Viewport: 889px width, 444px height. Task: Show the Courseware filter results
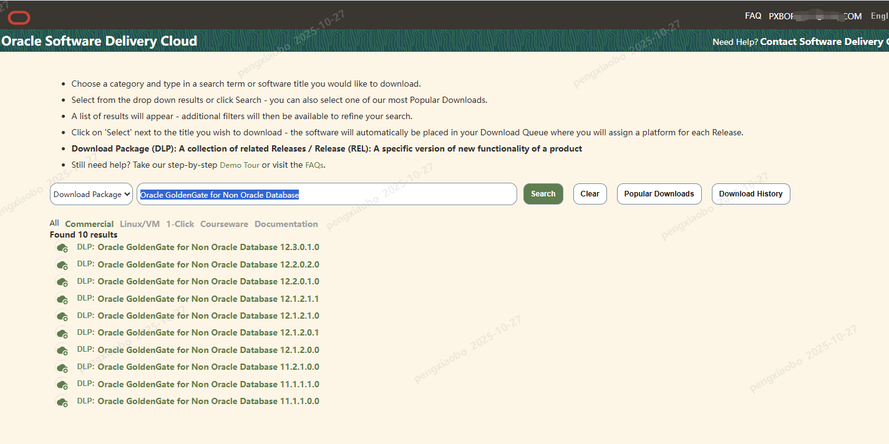point(224,224)
